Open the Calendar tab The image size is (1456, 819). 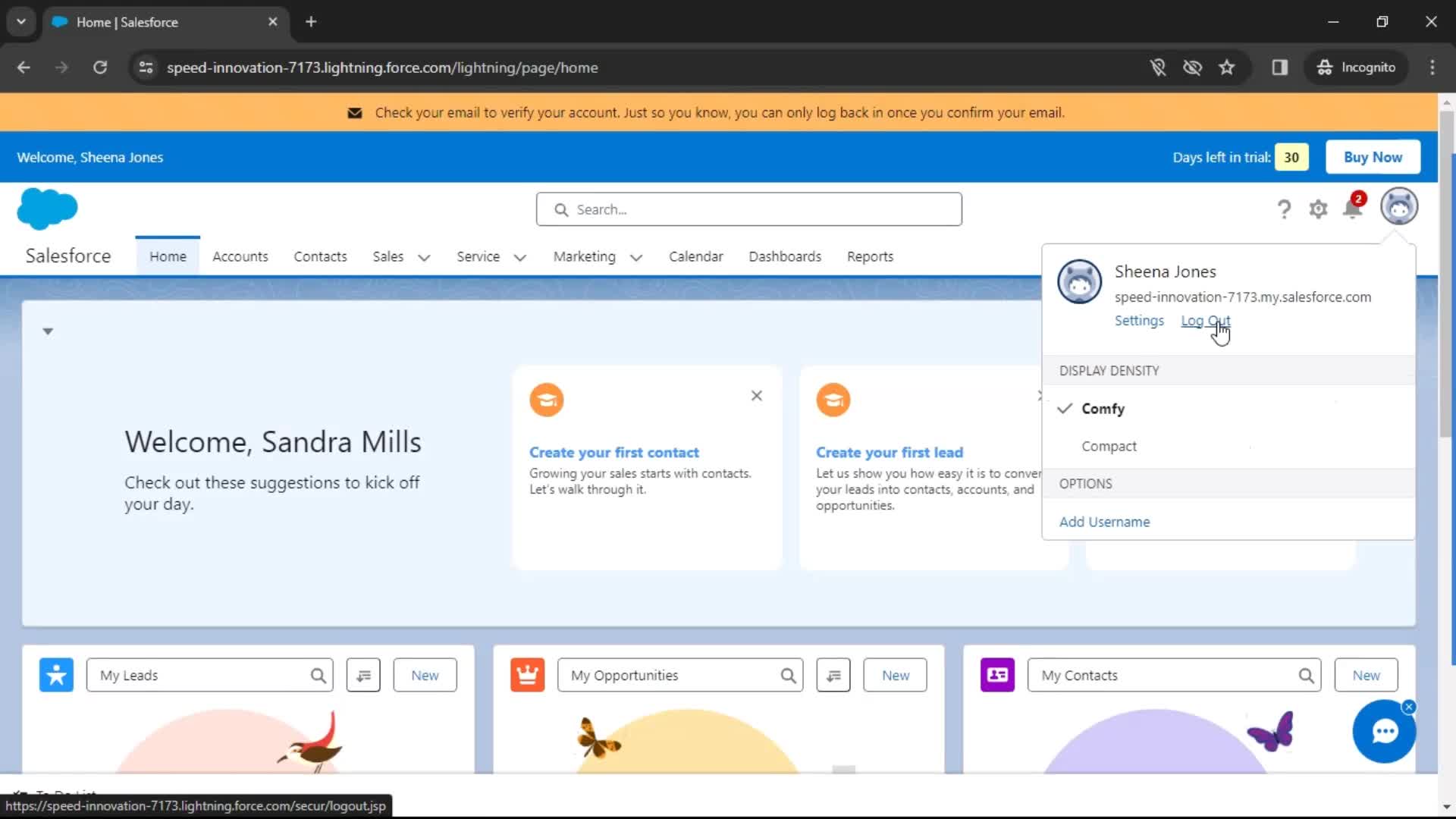(x=696, y=256)
